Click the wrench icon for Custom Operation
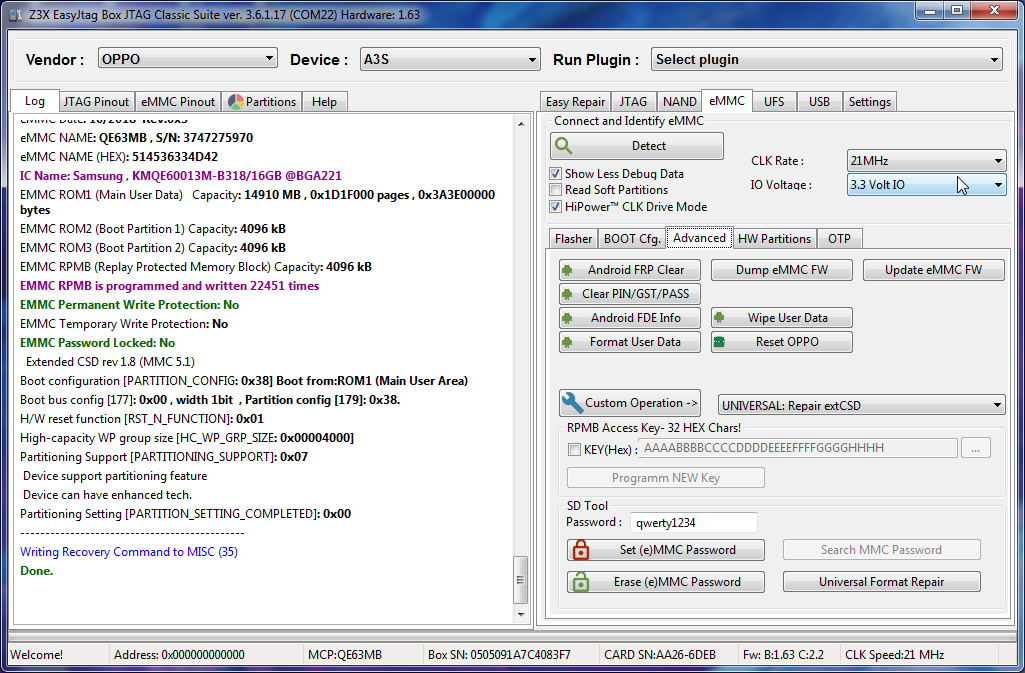The width and height of the screenshot is (1025, 673). point(572,403)
